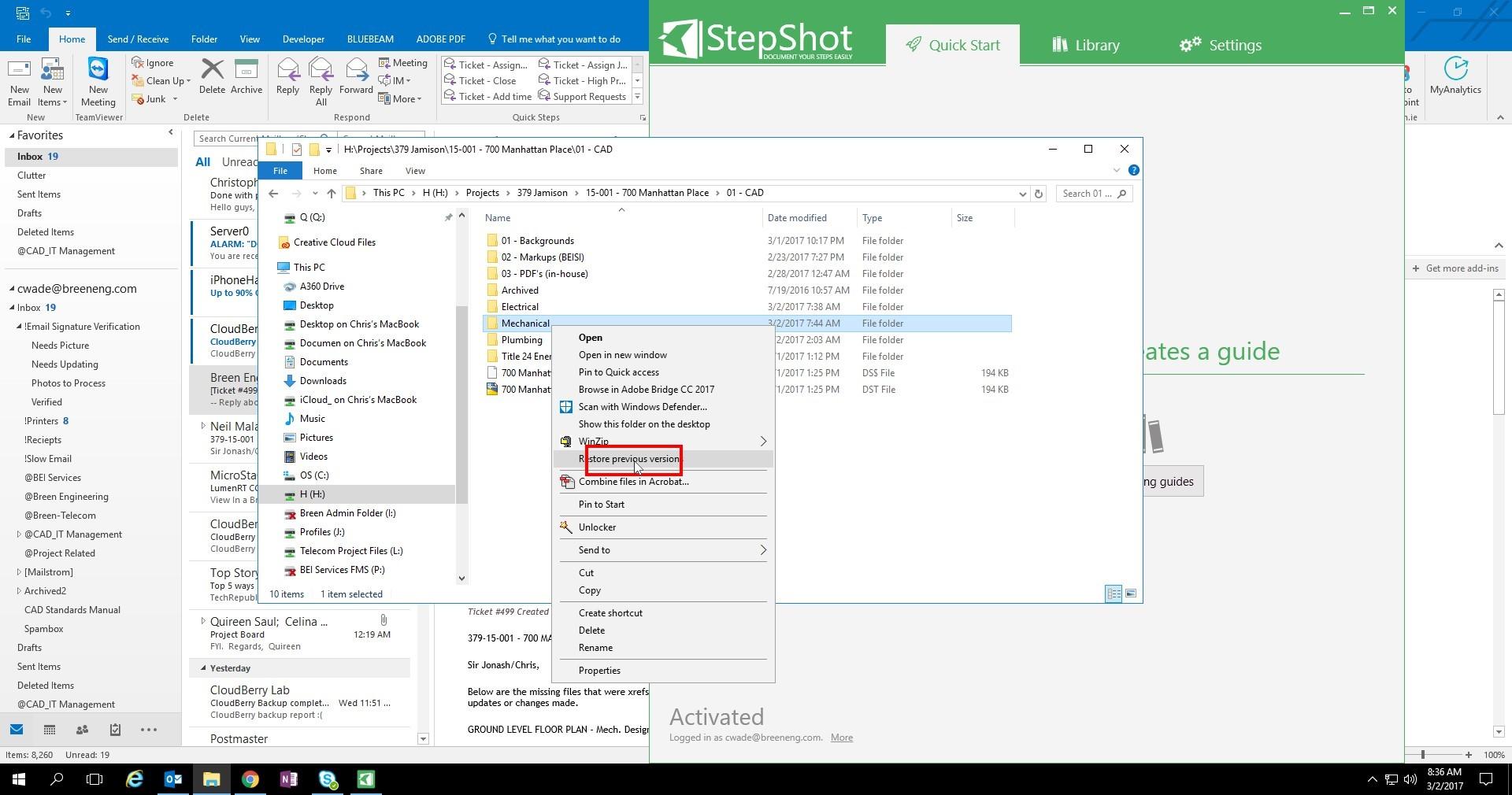The image size is (1512, 795).
Task: Toggle the Explorer quick access properties checkbox icon
Action: pyautogui.click(x=296, y=150)
